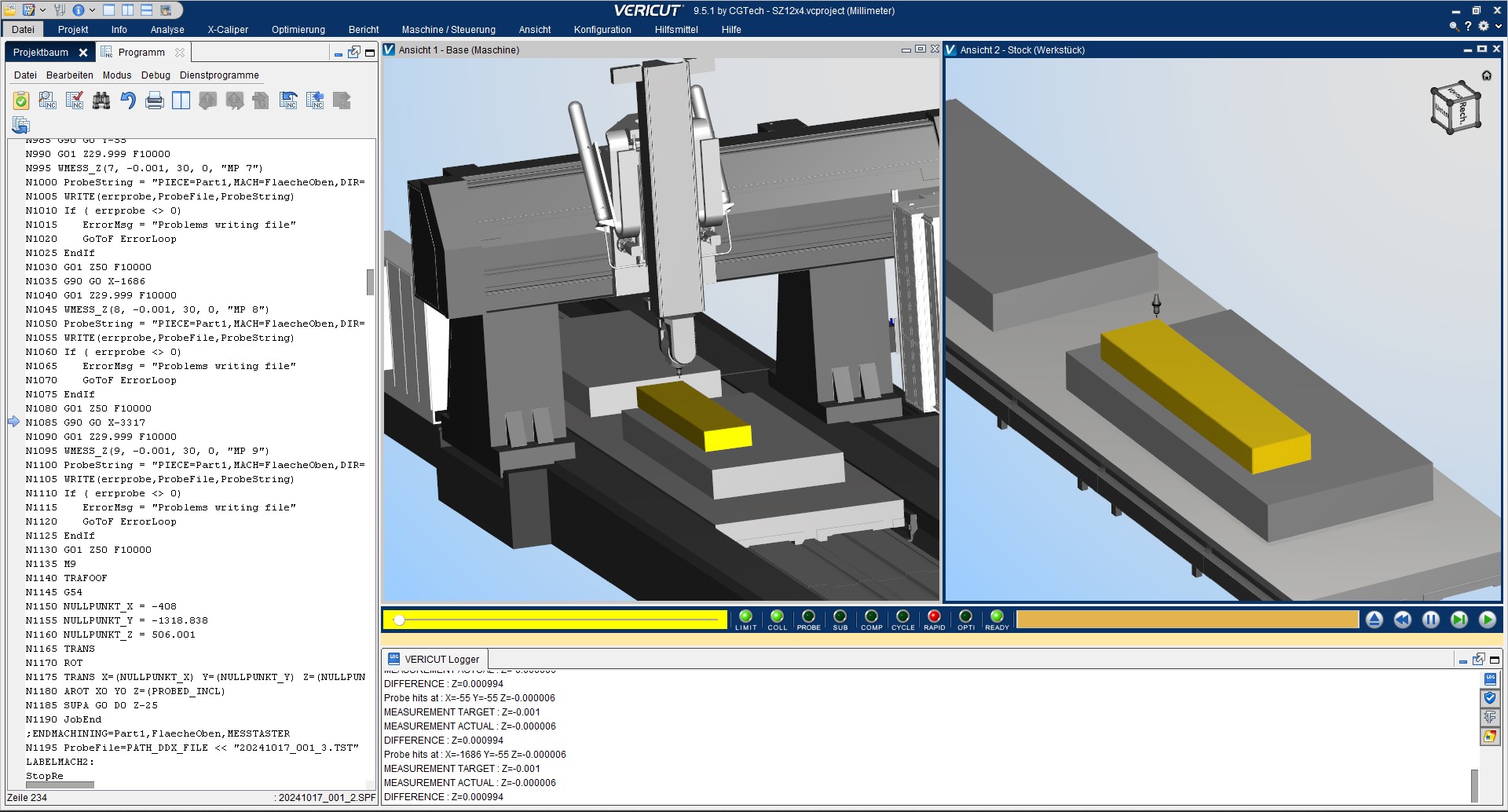Click the home view icon in Ansicht 2

pyautogui.click(x=1486, y=75)
